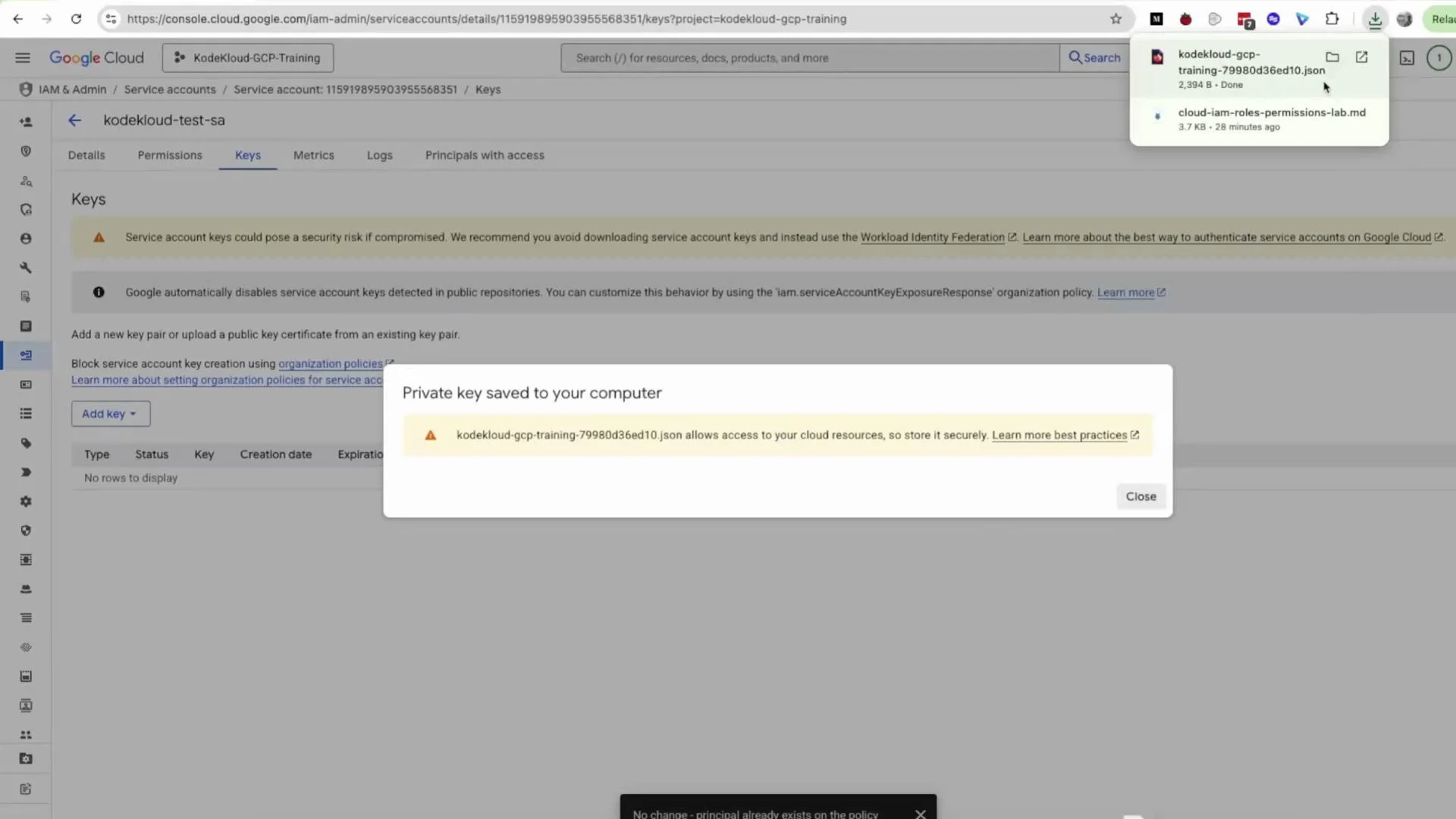
Task: Open the hamburger navigation menu
Action: pyautogui.click(x=23, y=58)
